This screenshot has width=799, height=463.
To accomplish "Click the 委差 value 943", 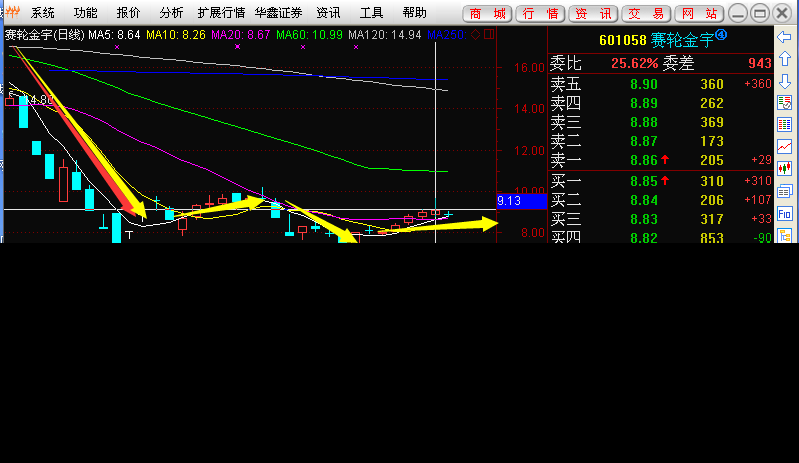I will [x=760, y=63].
